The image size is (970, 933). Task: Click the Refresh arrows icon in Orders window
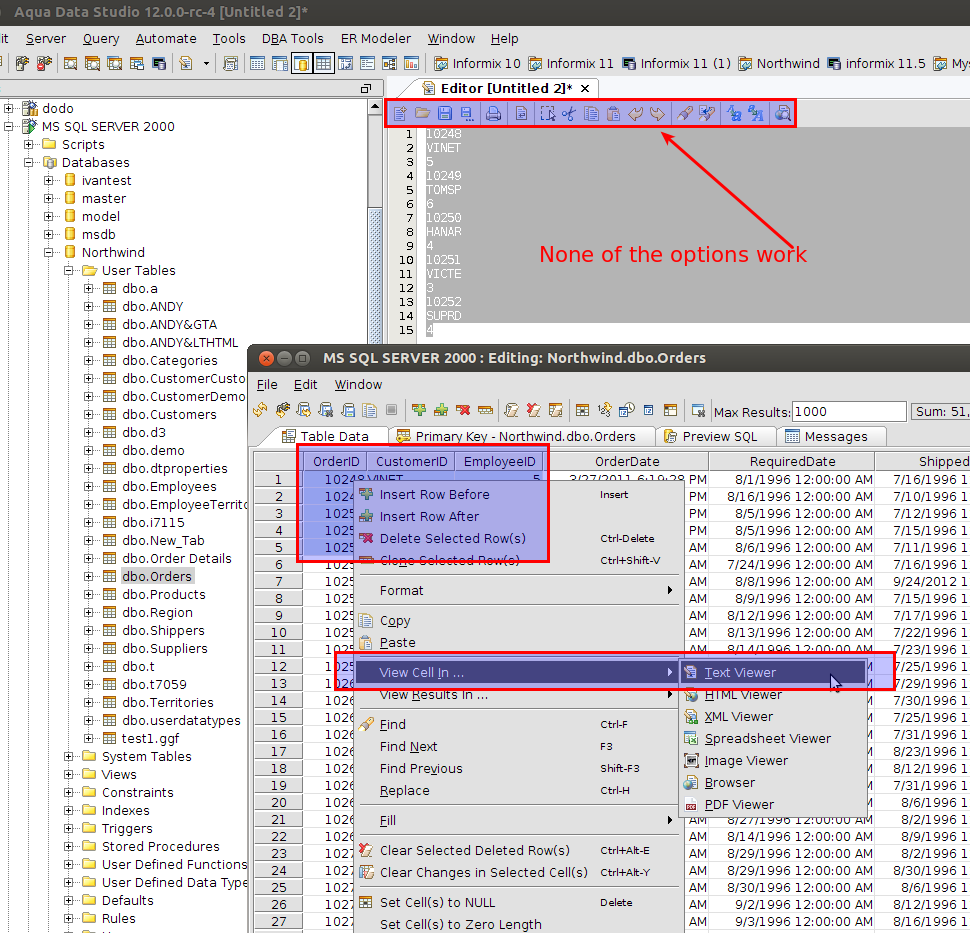point(260,410)
